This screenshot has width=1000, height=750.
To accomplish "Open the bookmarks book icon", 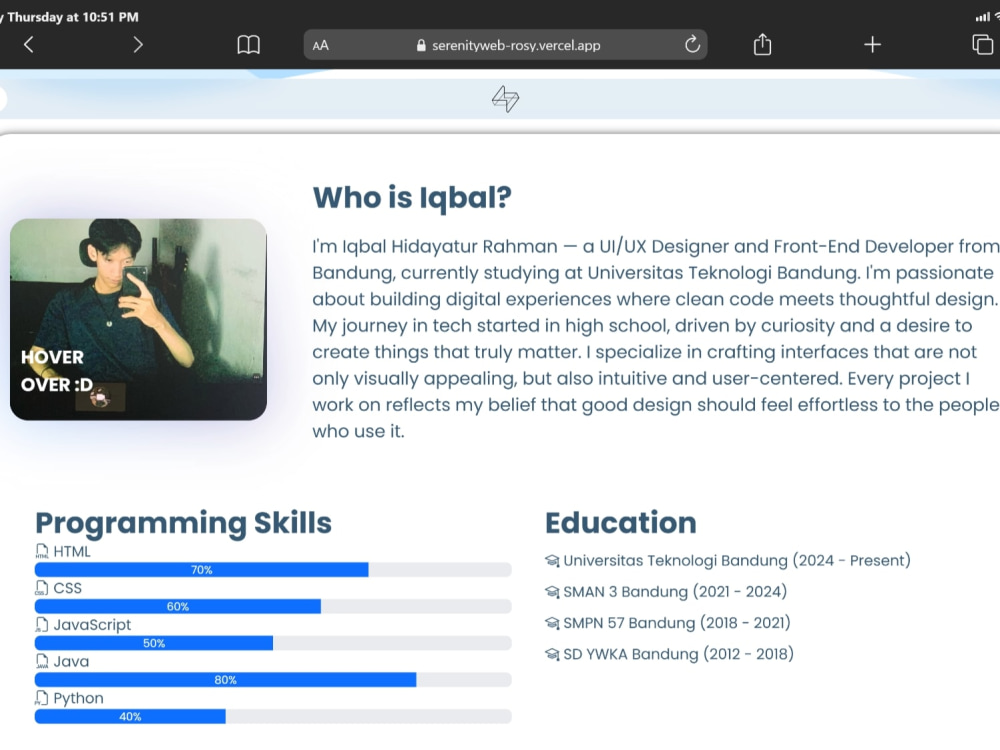I will pos(248,45).
